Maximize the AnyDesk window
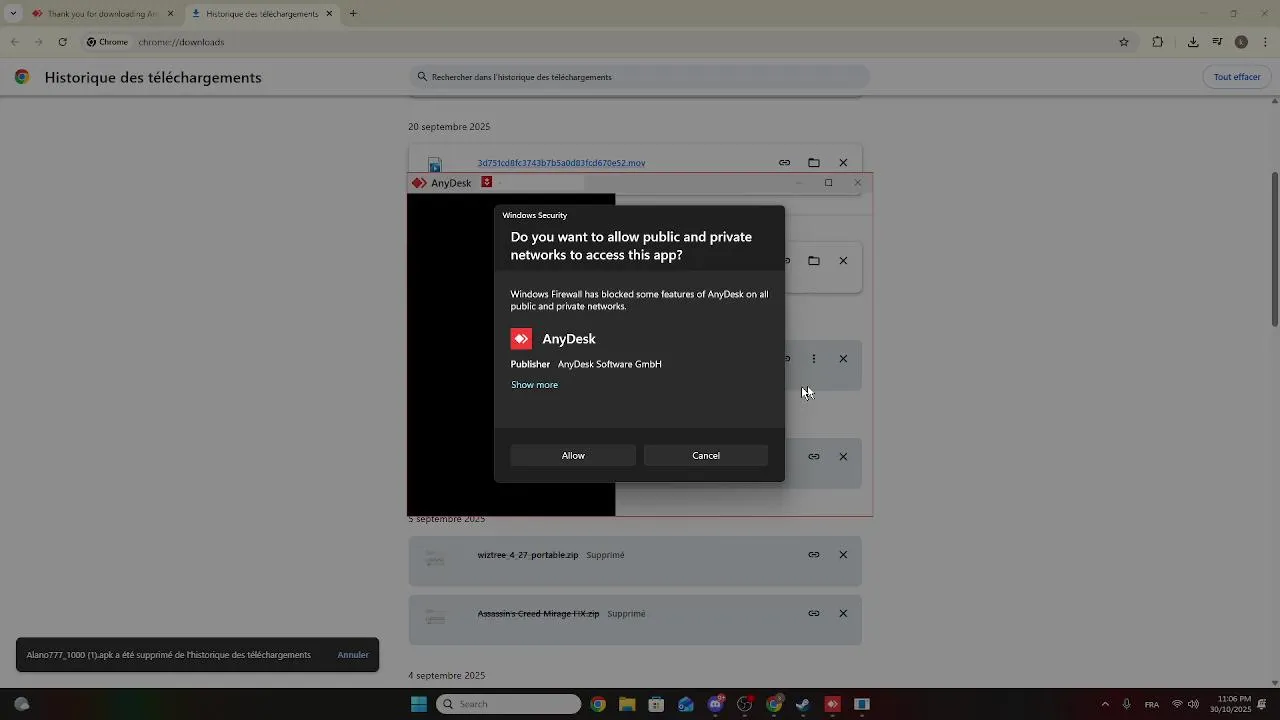 pyautogui.click(x=828, y=183)
